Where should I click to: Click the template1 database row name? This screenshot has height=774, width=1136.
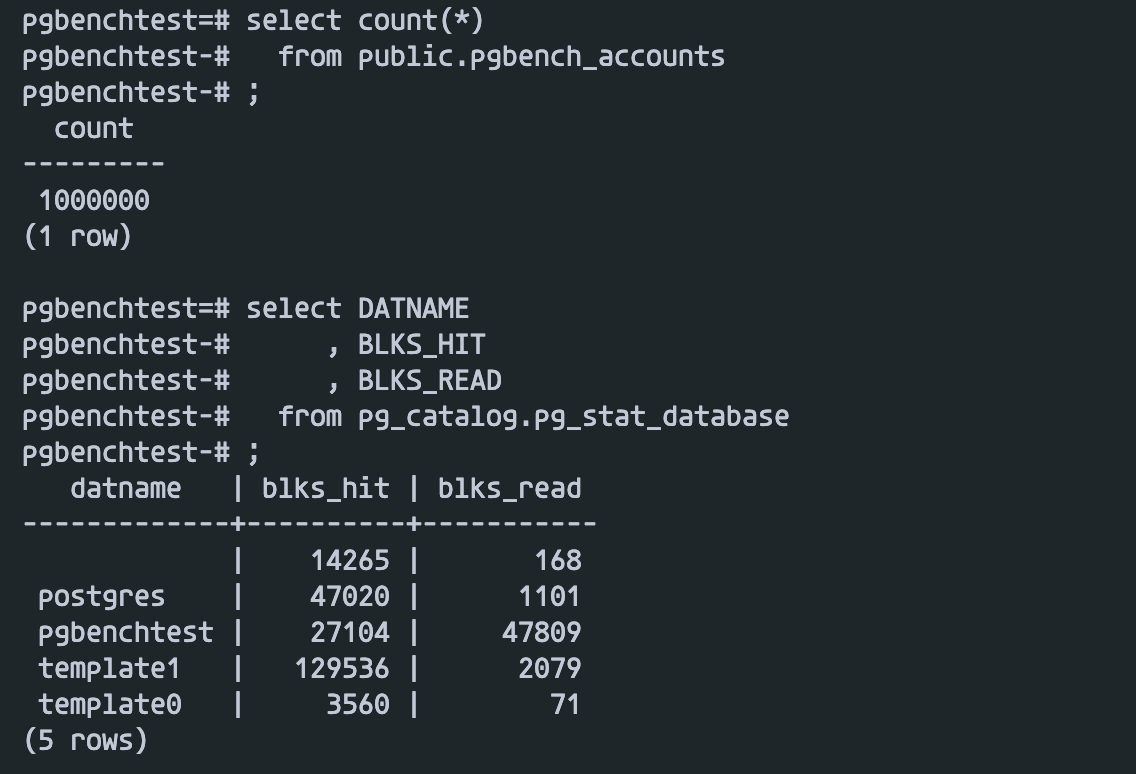pos(110,669)
